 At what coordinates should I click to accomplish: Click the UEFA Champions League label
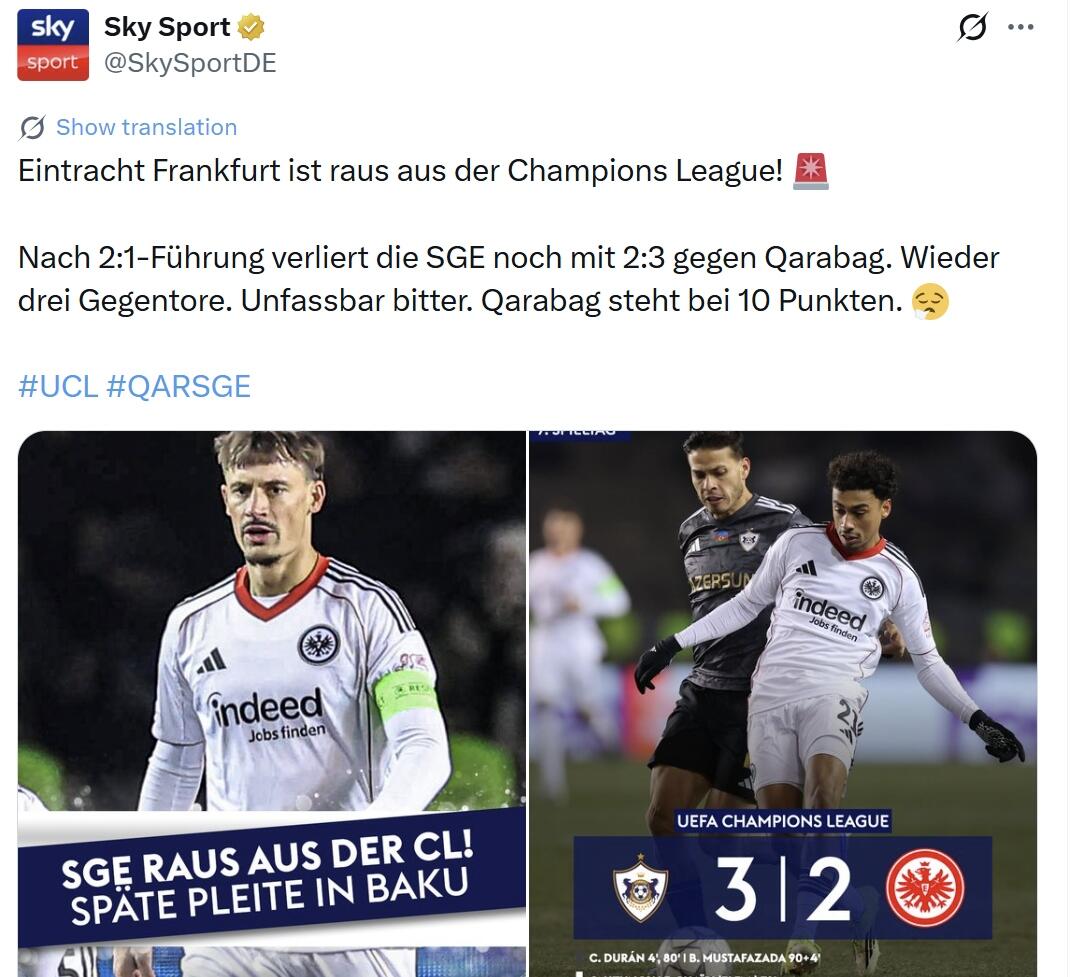point(782,821)
